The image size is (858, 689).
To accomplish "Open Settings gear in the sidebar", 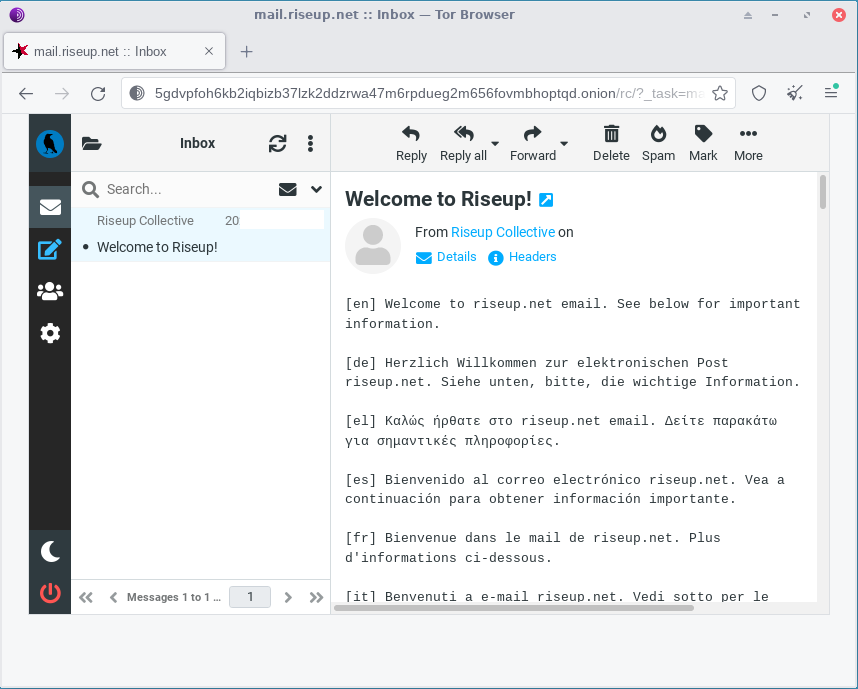I will (x=50, y=333).
